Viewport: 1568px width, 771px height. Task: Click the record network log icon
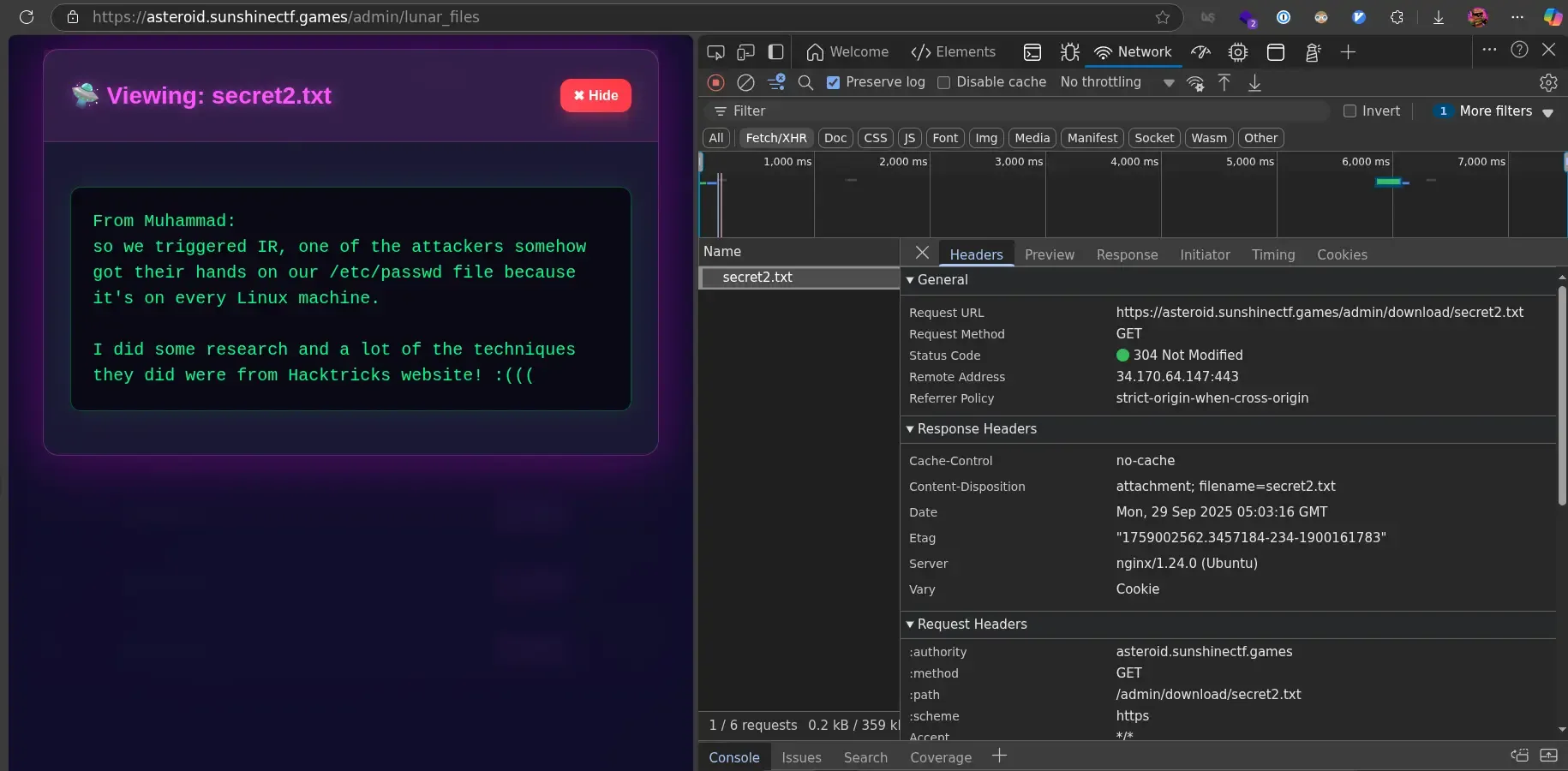click(716, 82)
